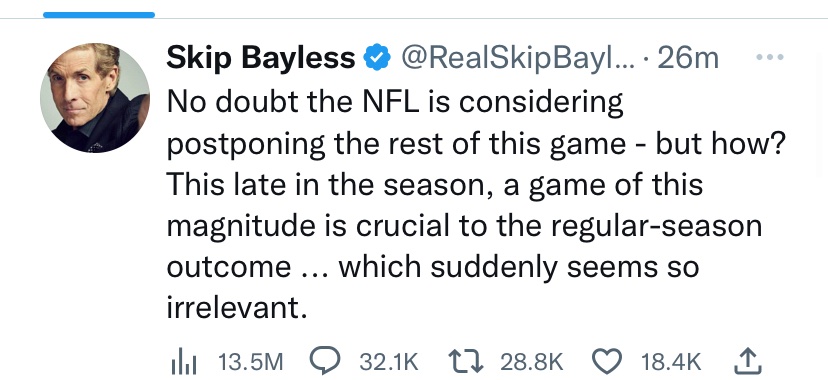This screenshot has height=380, width=828.
Task: Click the reply speech bubble icon
Action: [326, 362]
